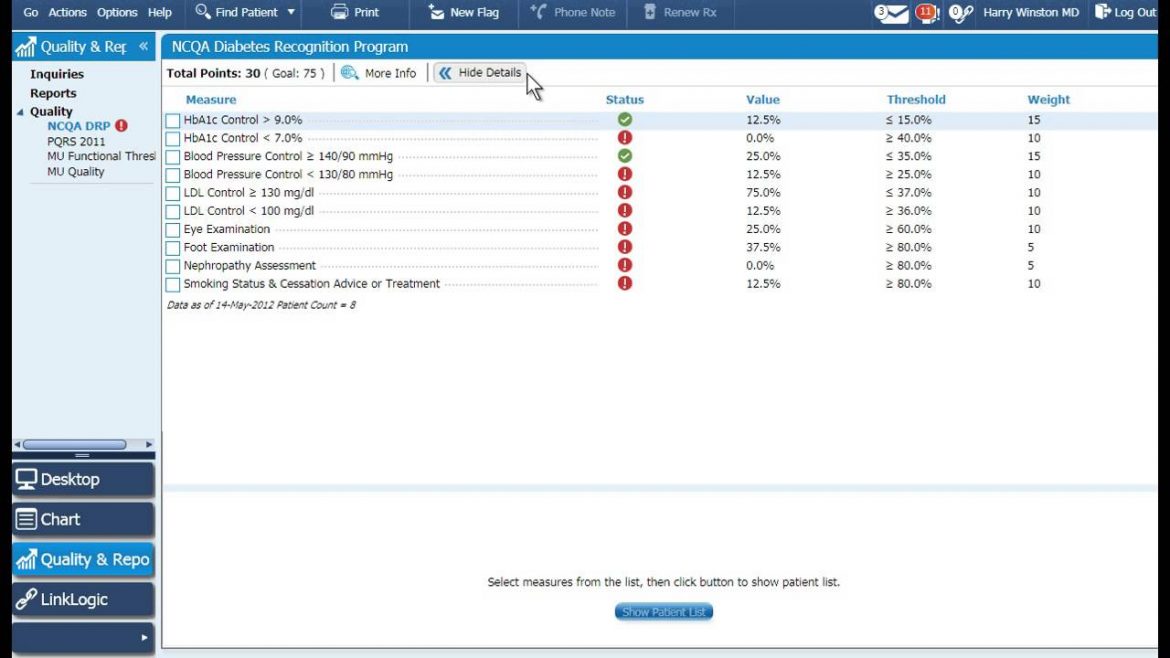Open the Find Patient dropdown arrow
Image resolution: width=1170 pixels, height=658 pixels.
pos(291,13)
